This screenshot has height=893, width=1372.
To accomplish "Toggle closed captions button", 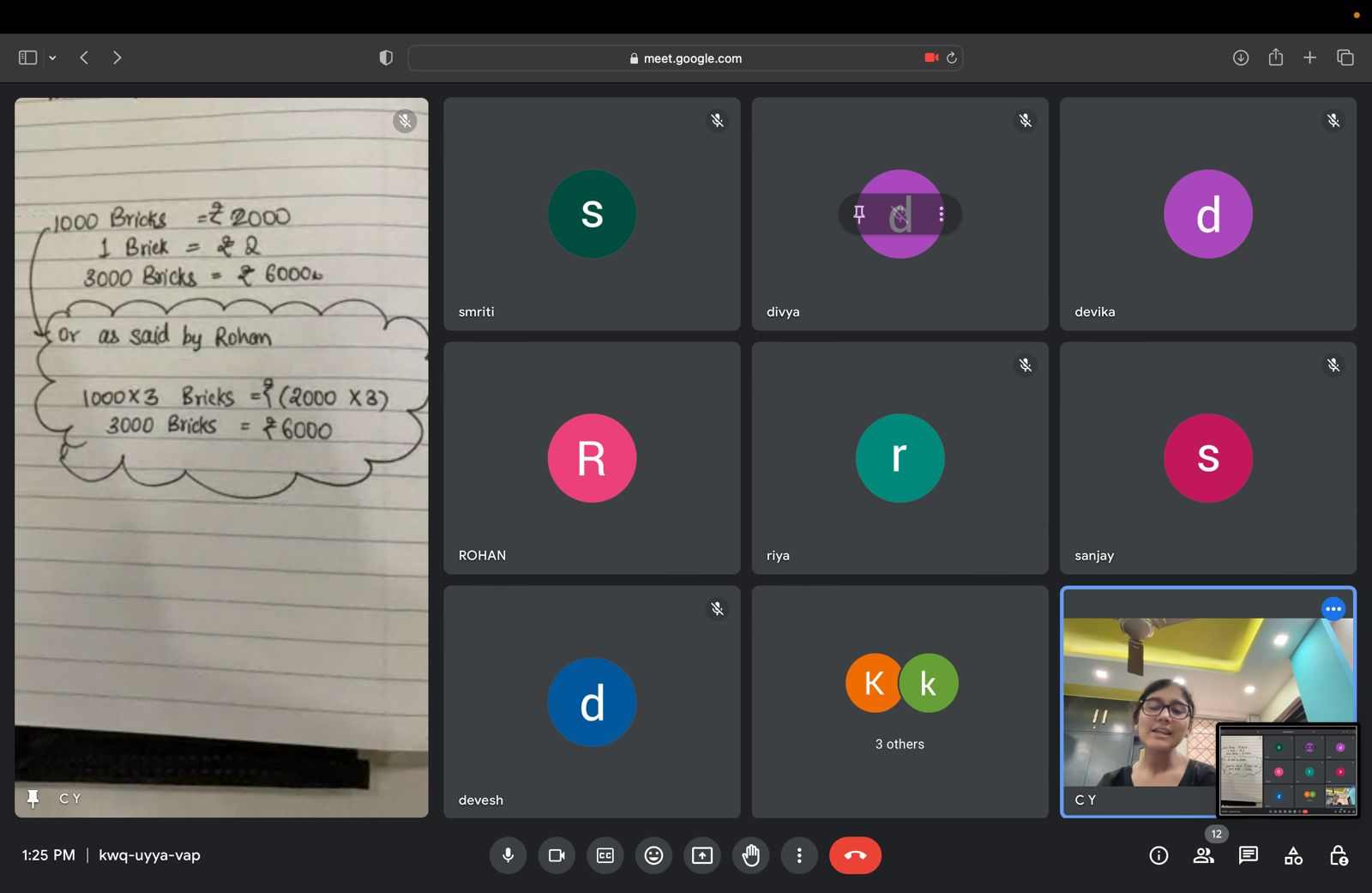I will (605, 855).
